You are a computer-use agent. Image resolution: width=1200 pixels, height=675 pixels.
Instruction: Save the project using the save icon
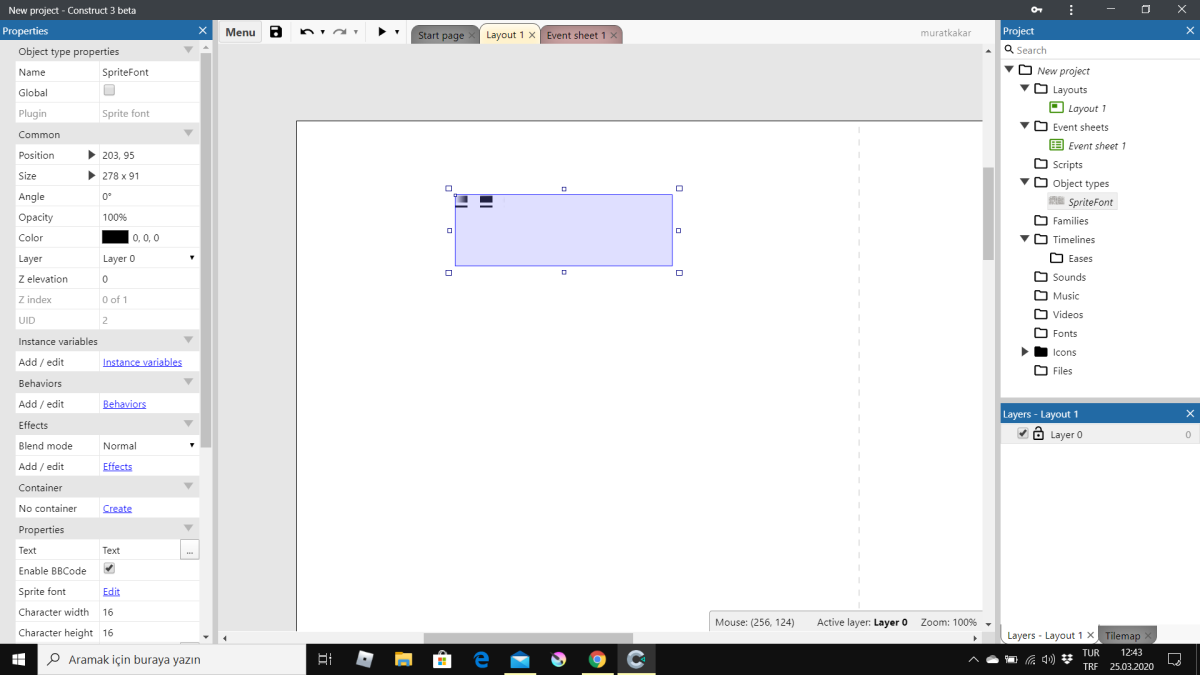(276, 31)
